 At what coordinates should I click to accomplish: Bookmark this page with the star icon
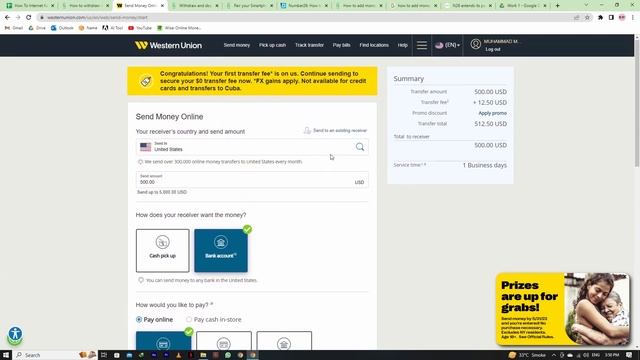[x=587, y=18]
